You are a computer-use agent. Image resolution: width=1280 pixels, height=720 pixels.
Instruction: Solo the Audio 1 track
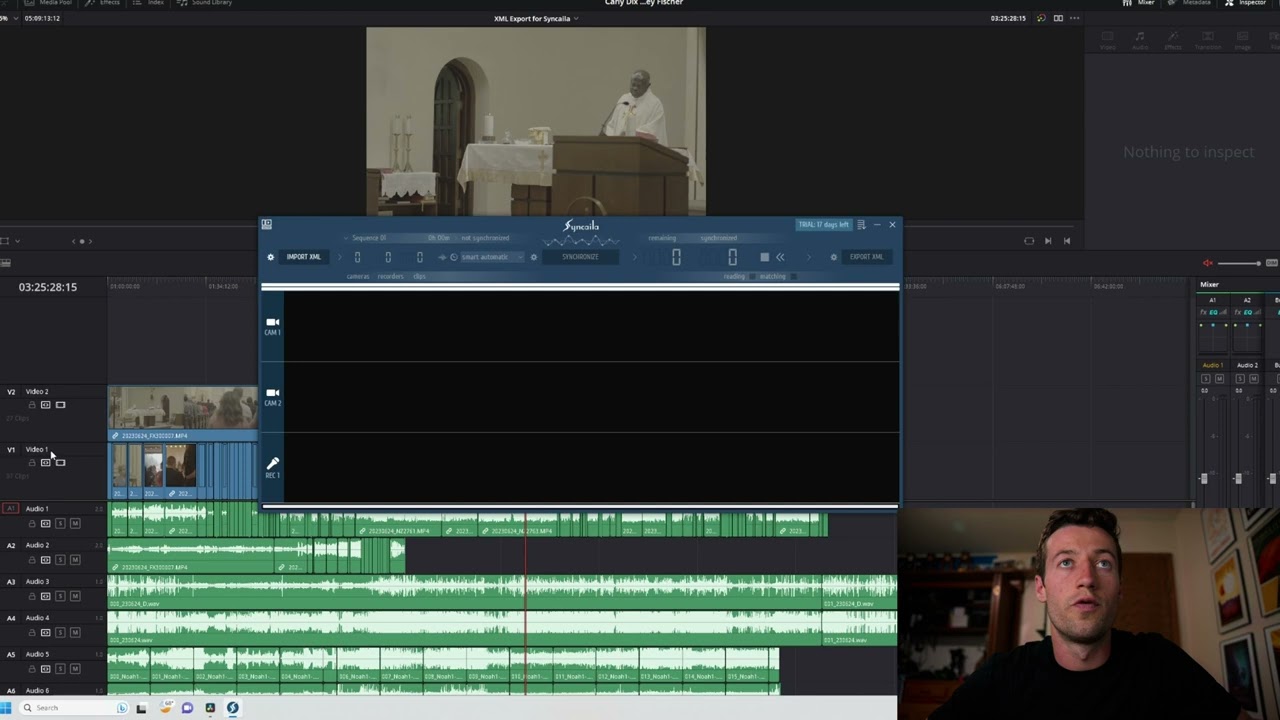[x=60, y=523]
